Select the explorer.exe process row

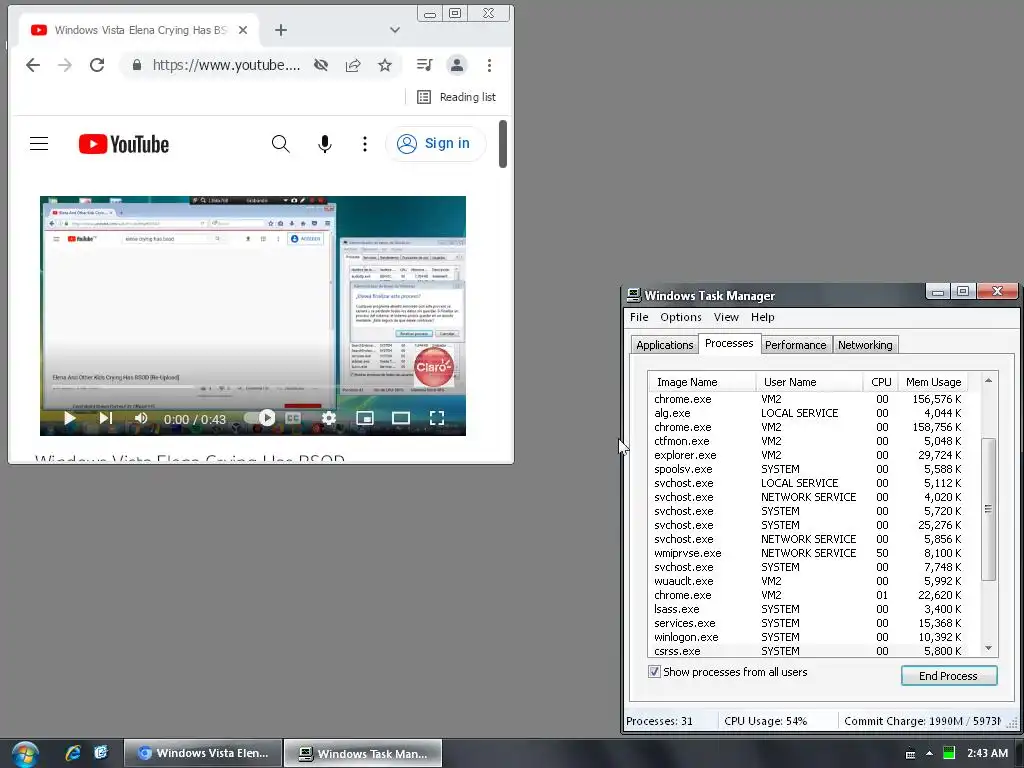808,455
